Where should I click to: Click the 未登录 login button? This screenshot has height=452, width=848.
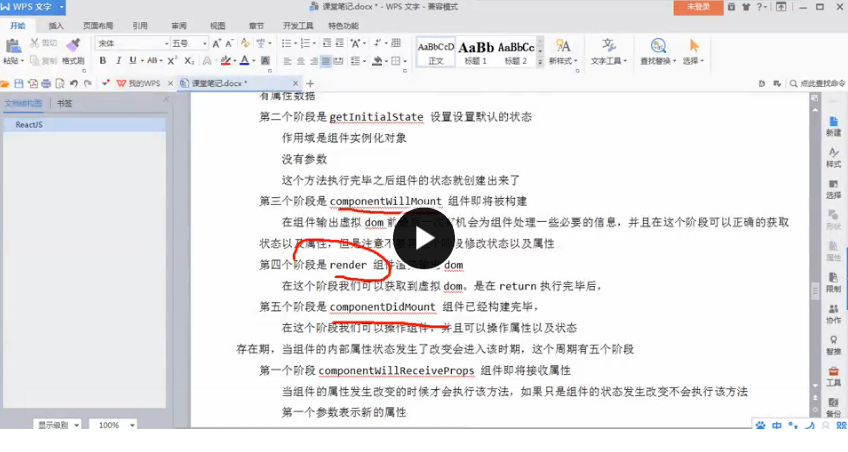point(698,7)
